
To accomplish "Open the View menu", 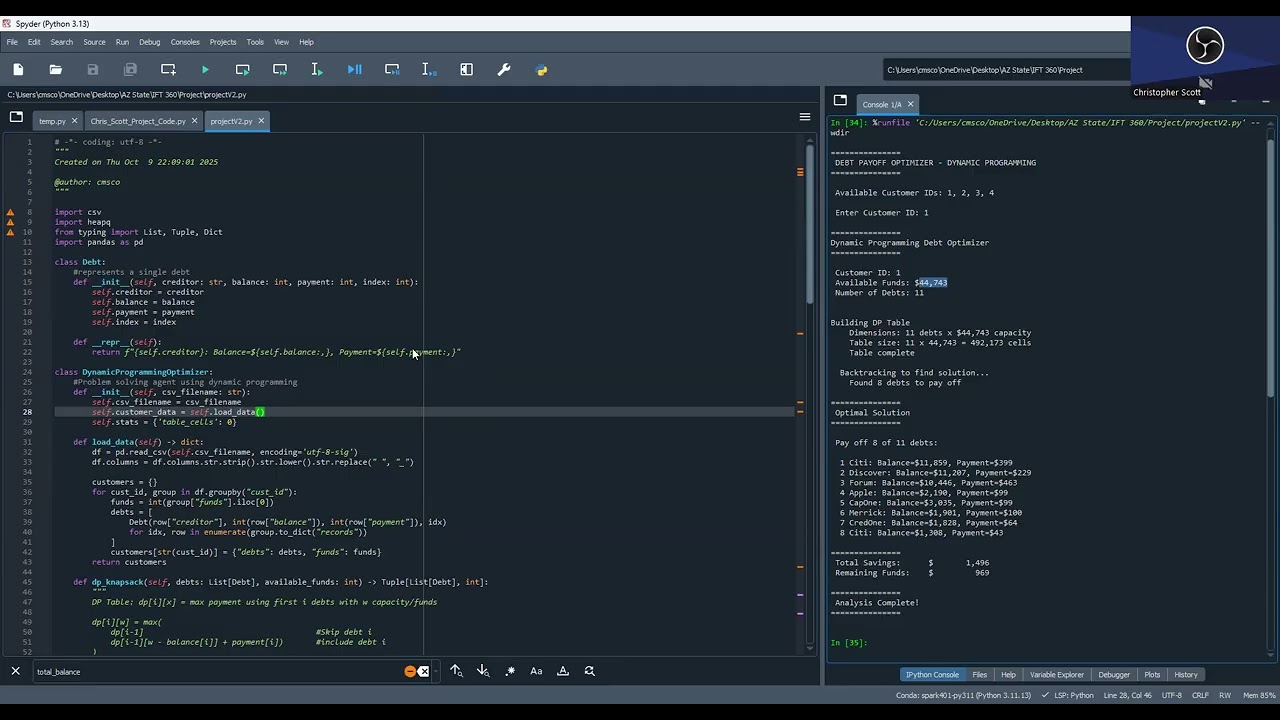I will tap(281, 42).
